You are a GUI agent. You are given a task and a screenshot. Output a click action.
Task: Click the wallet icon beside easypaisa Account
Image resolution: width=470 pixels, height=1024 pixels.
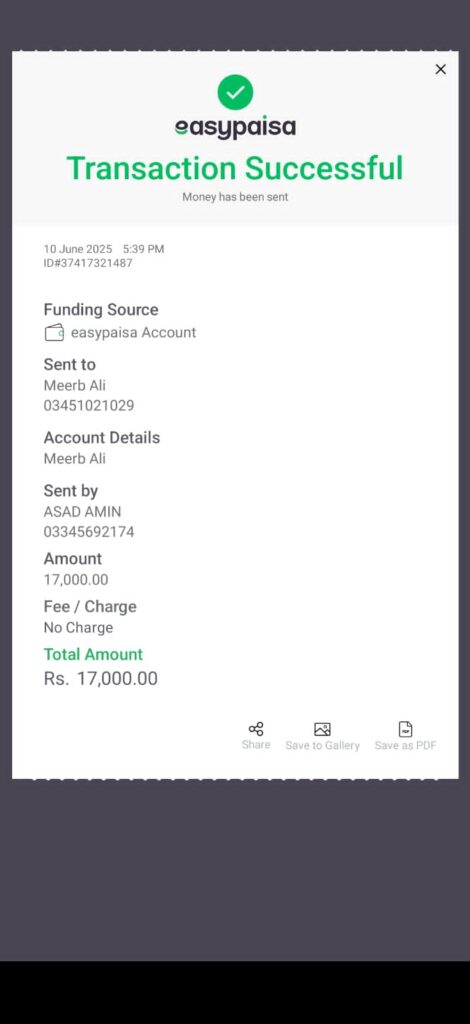(54, 332)
